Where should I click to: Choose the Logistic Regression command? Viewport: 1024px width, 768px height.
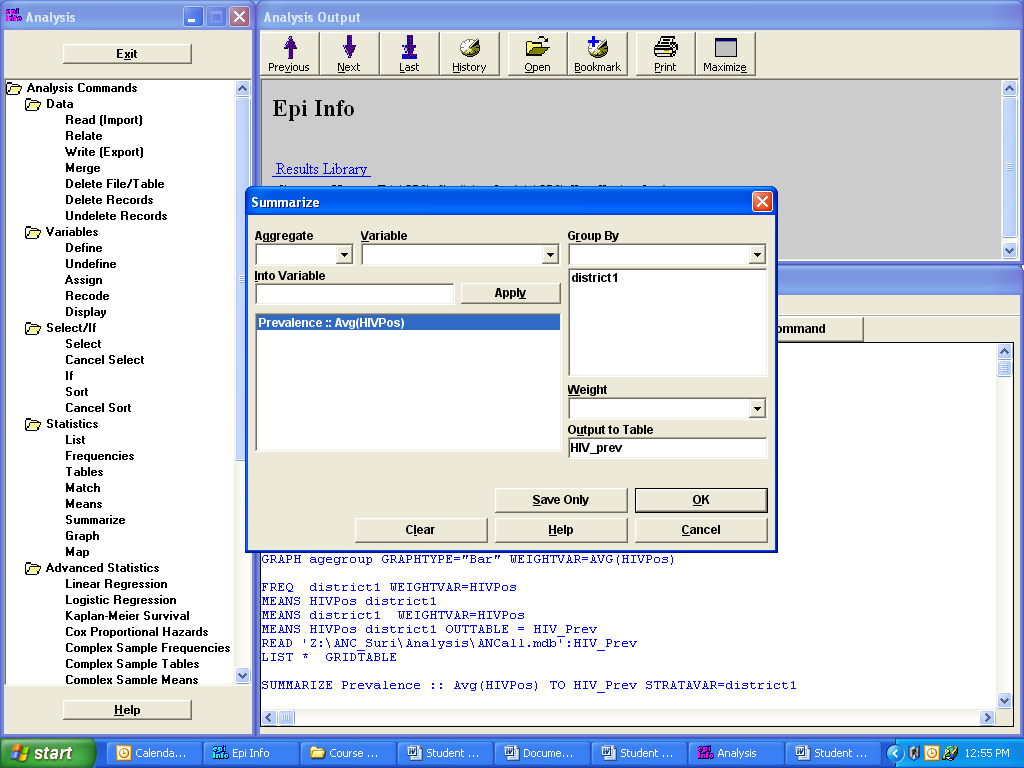(x=121, y=600)
